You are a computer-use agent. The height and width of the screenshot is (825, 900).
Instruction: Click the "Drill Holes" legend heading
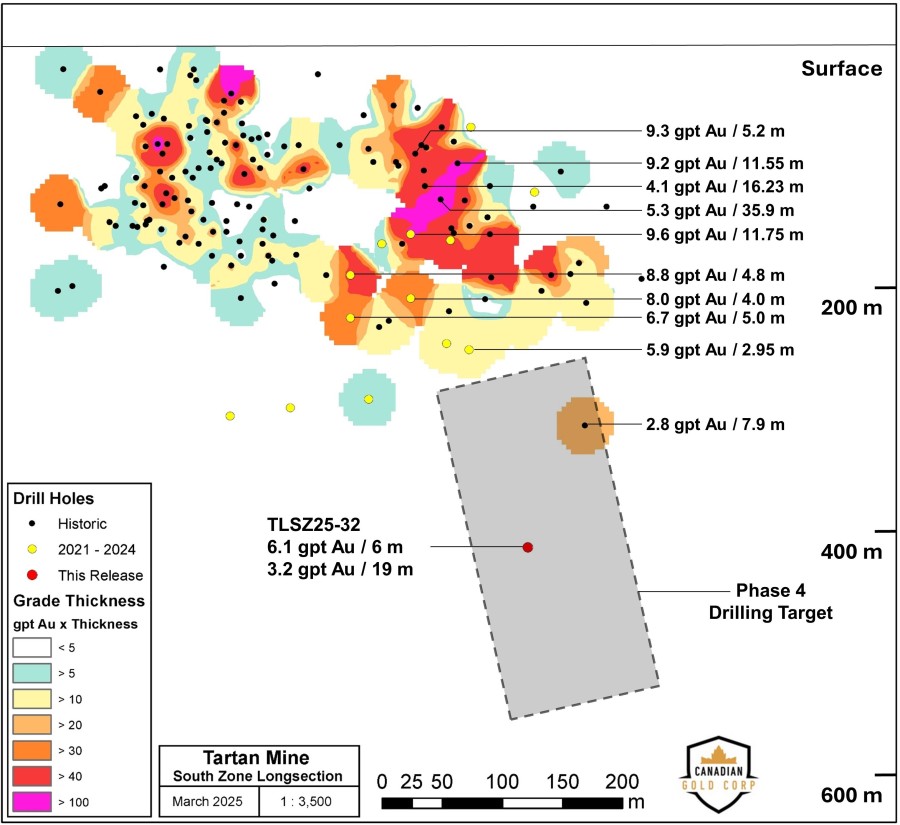coord(53,498)
